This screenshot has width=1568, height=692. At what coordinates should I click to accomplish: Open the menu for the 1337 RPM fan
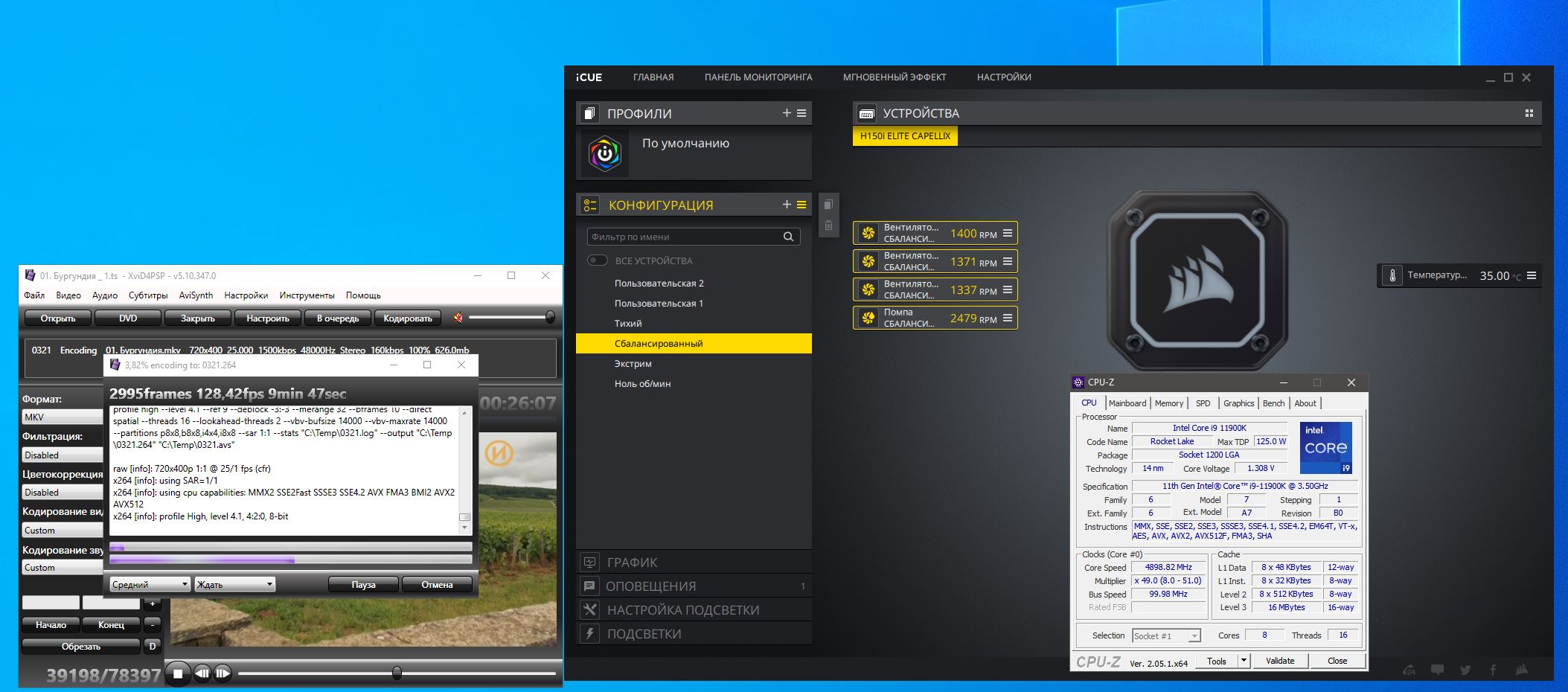click(x=1008, y=289)
